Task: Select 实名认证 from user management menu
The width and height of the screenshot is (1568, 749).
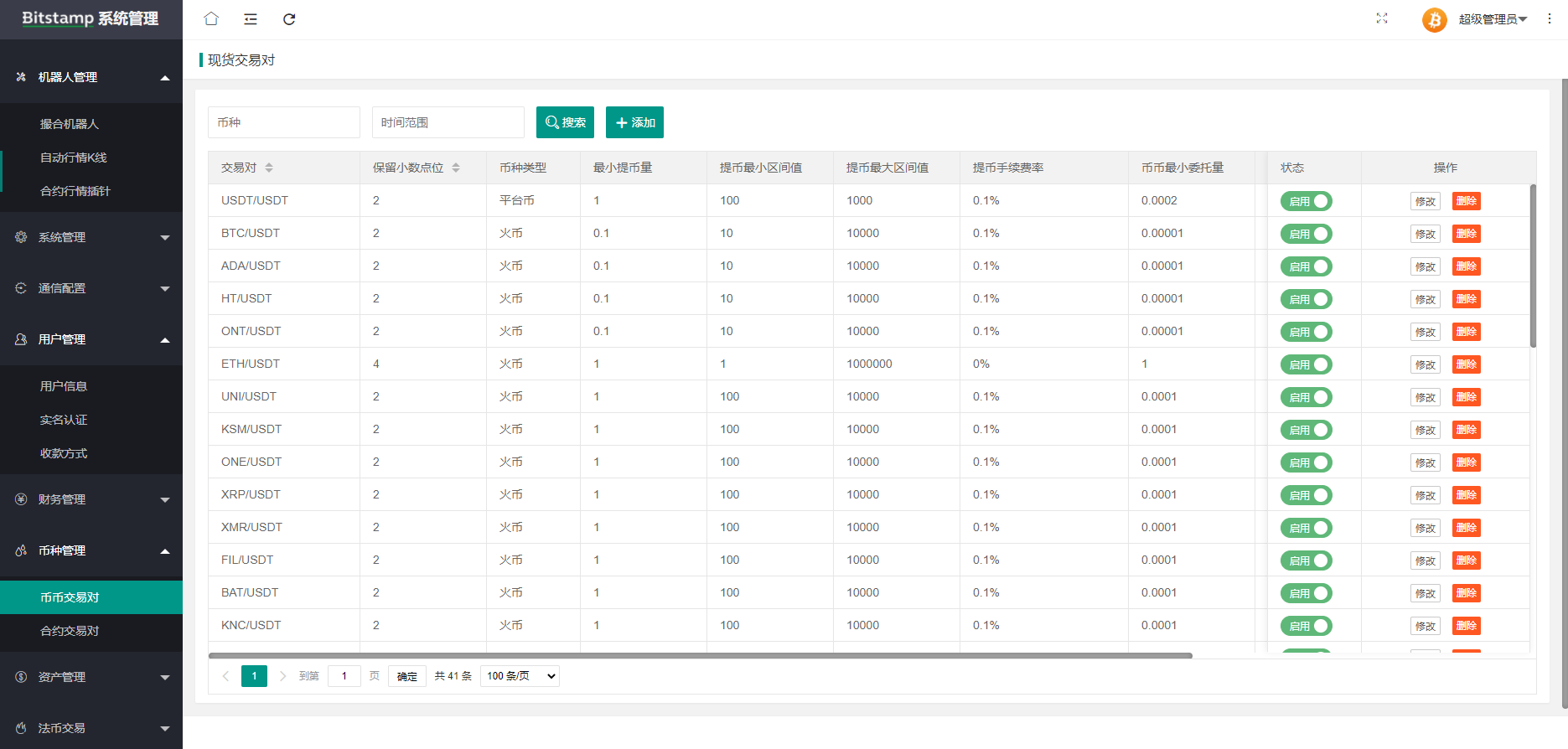Action: 64,420
